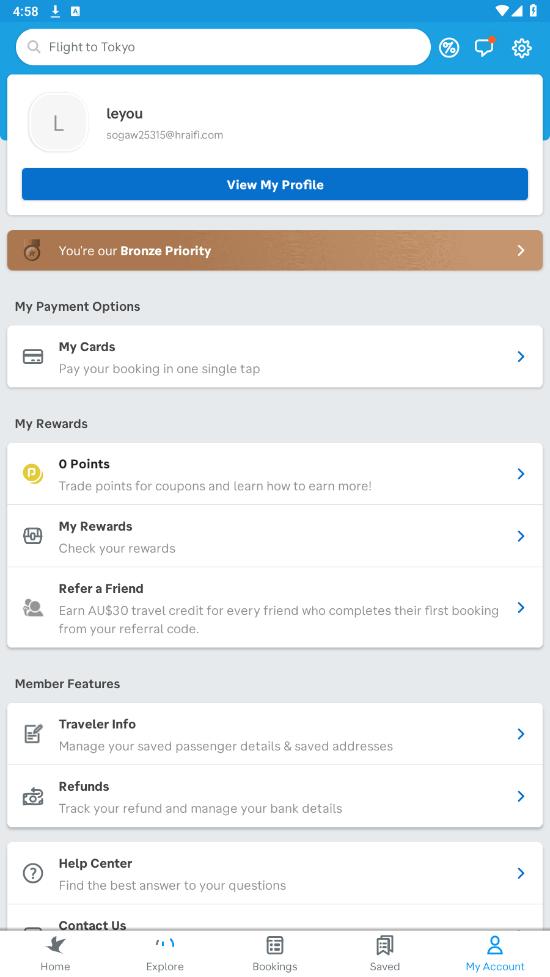Tap the Bronze Priority medal icon

[x=32, y=250]
